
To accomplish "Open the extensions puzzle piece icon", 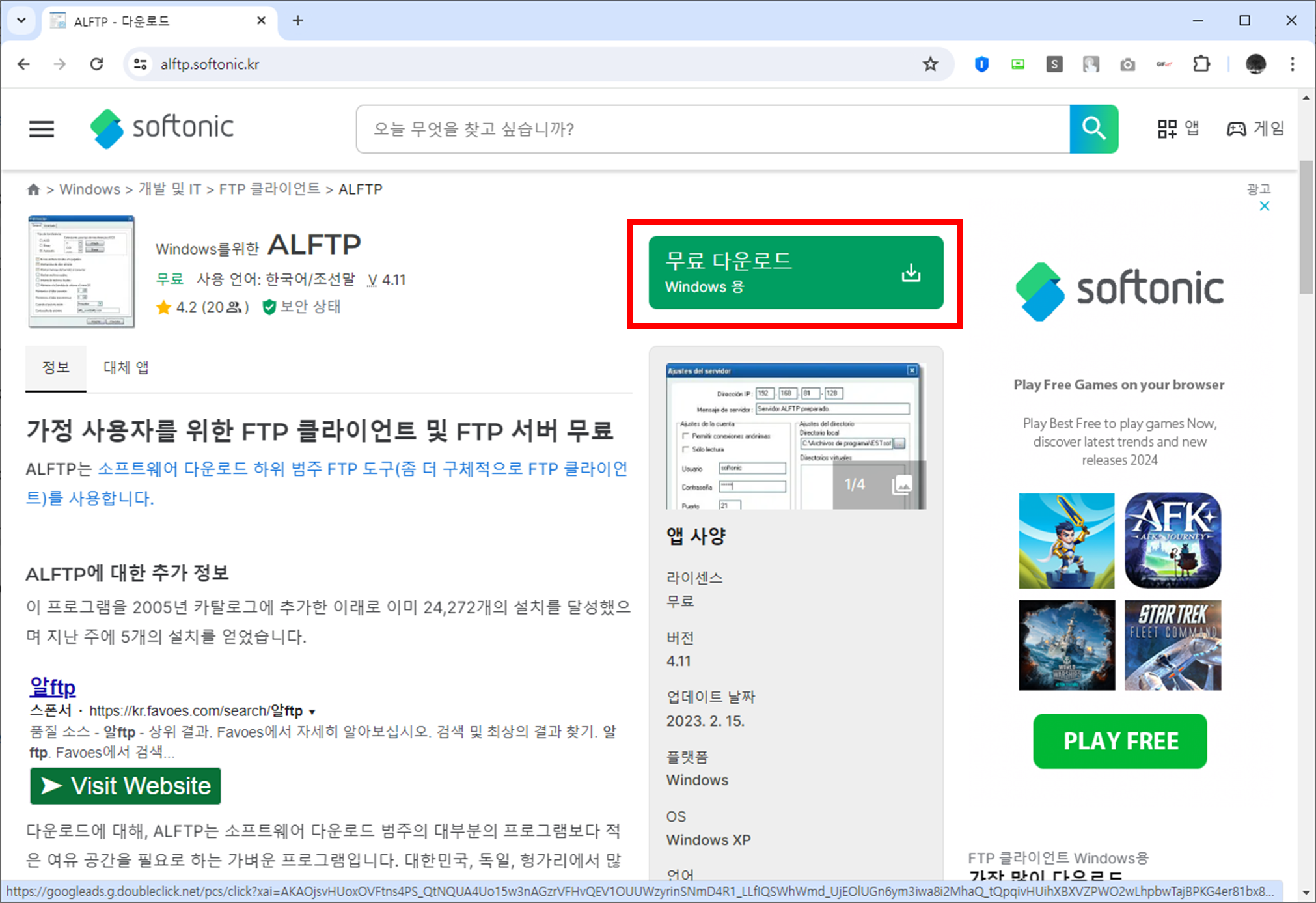I will coord(1201,64).
